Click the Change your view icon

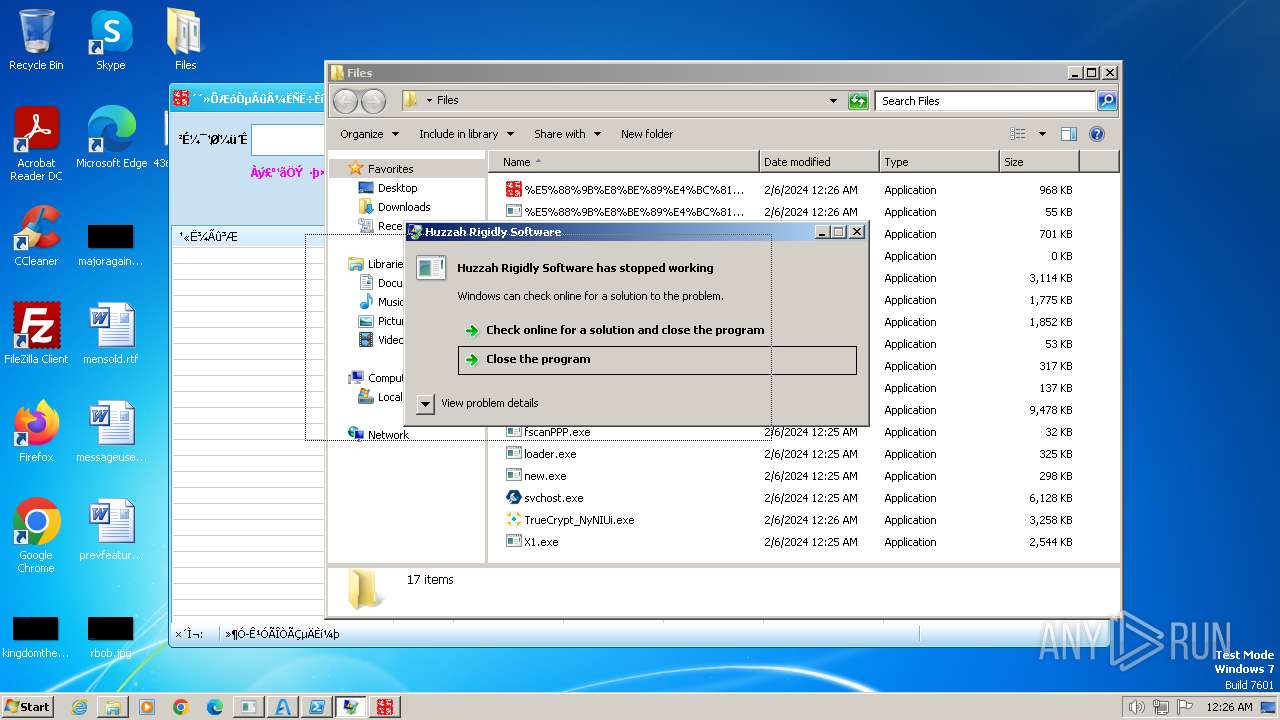point(1018,134)
